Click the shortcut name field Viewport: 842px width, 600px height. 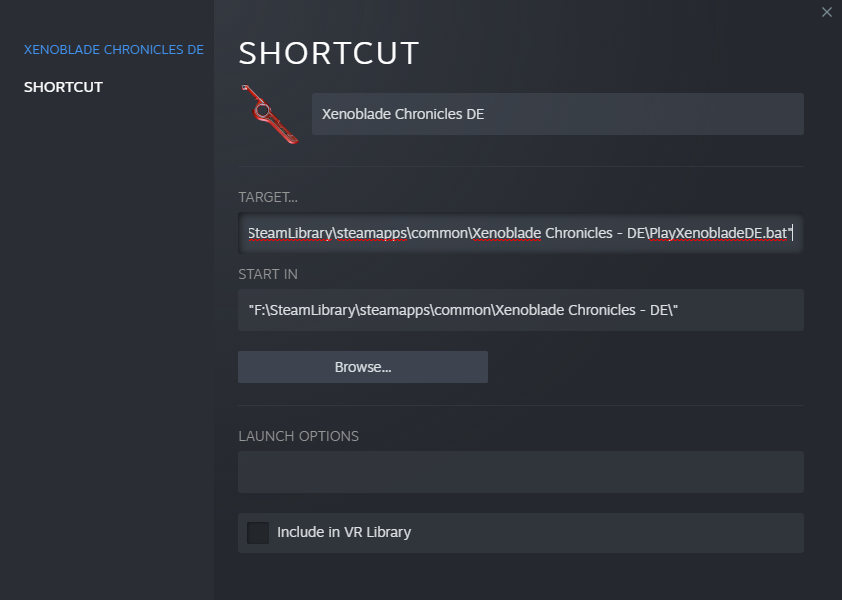557,114
